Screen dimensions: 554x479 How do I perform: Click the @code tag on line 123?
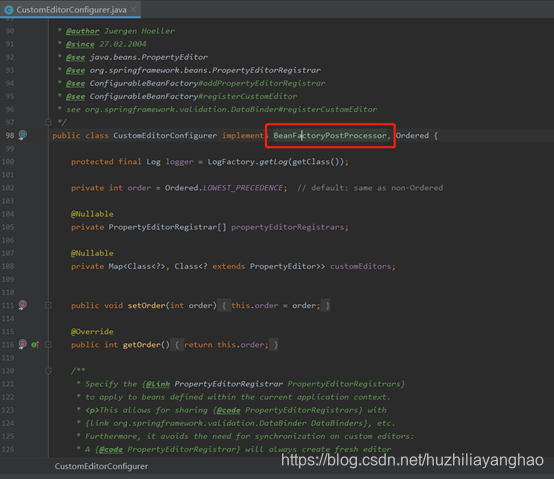click(229, 410)
